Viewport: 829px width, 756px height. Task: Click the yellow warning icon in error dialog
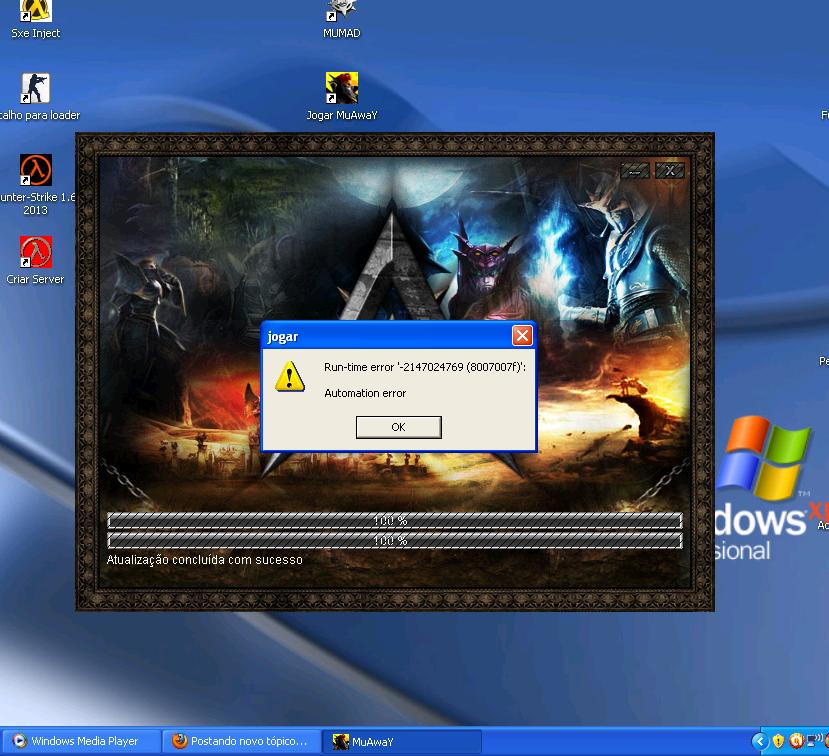point(290,376)
